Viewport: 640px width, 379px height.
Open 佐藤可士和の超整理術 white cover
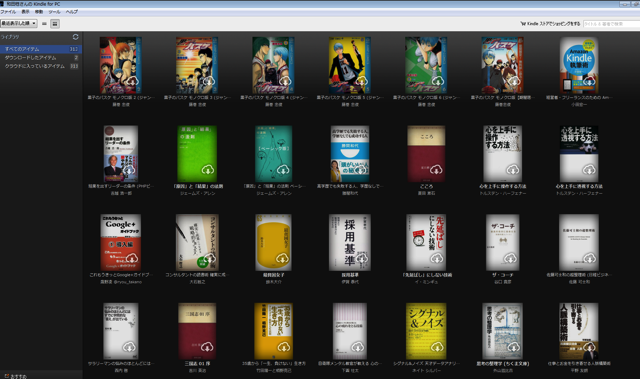tap(579, 242)
